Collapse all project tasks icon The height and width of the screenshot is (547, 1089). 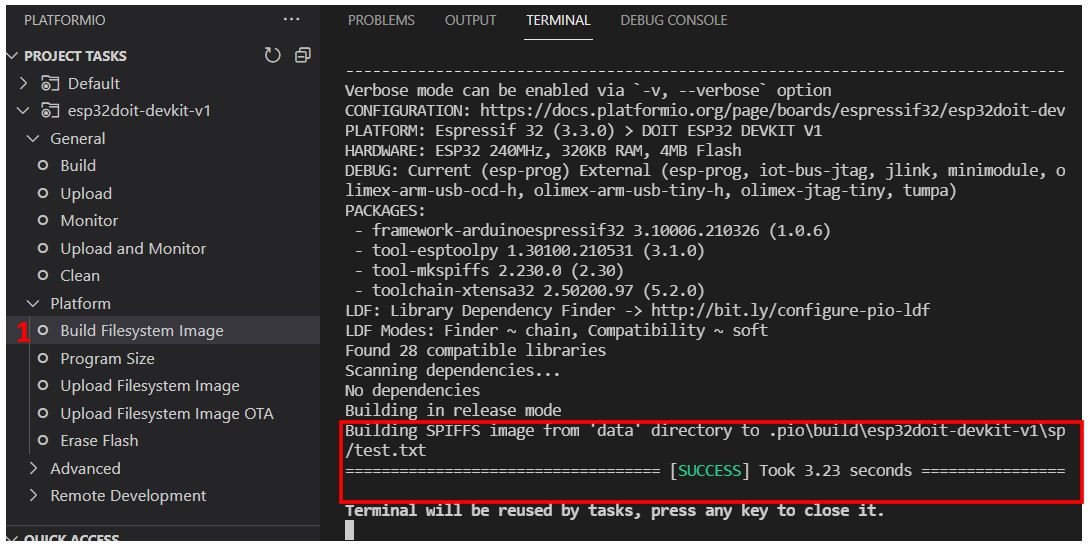(x=303, y=56)
